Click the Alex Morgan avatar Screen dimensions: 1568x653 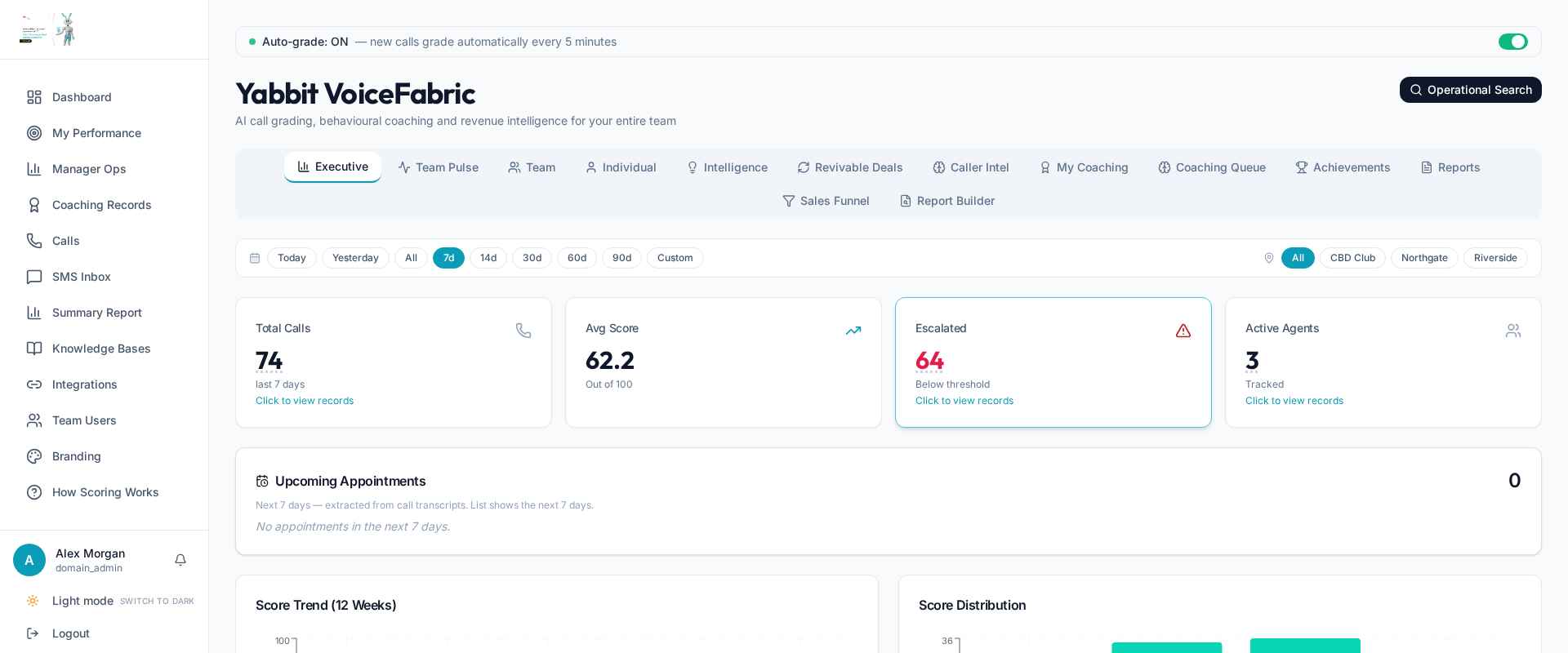29,560
